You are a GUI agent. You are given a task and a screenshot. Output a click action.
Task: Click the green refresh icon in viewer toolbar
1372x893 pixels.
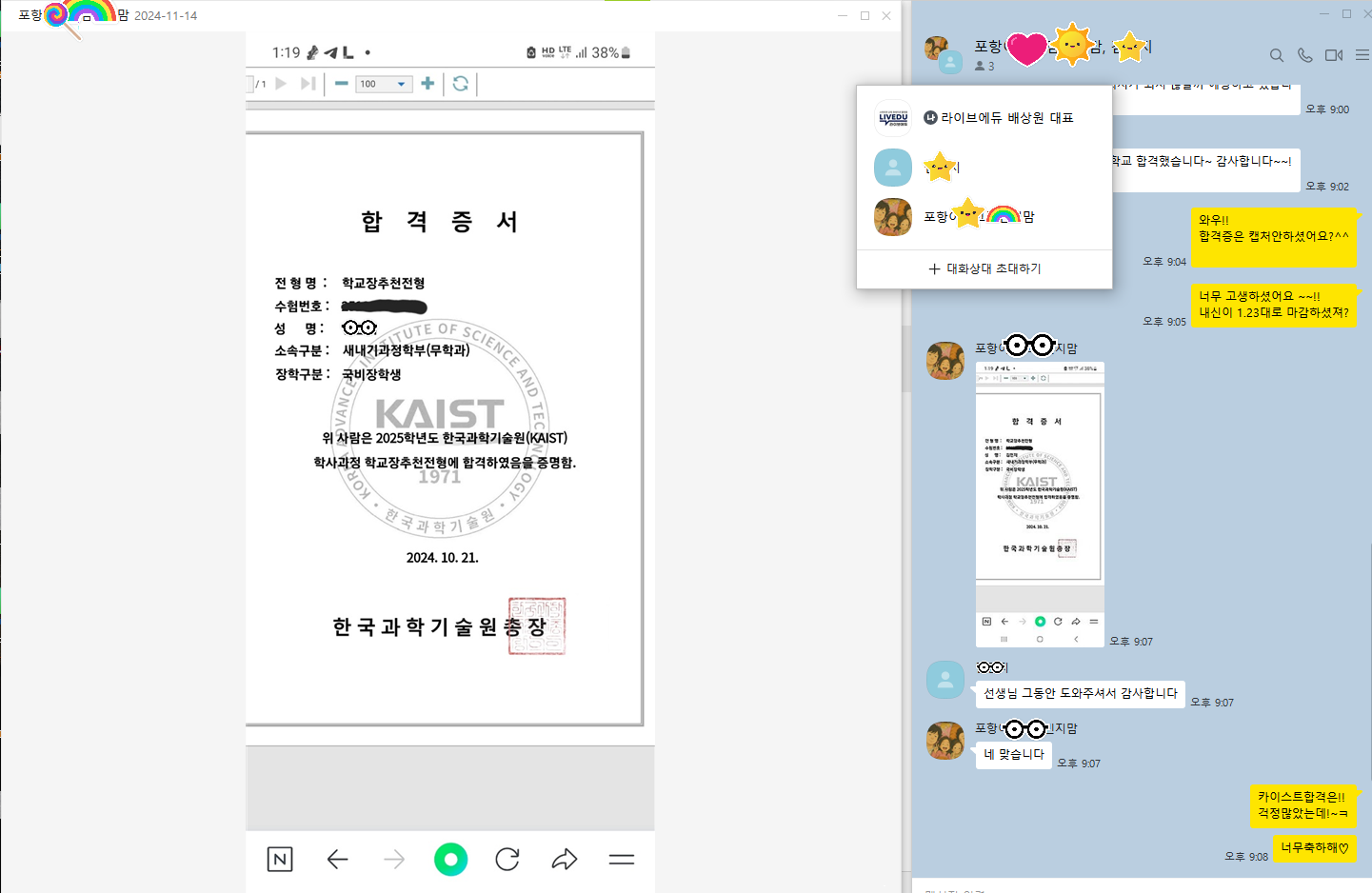pyautogui.click(x=461, y=84)
